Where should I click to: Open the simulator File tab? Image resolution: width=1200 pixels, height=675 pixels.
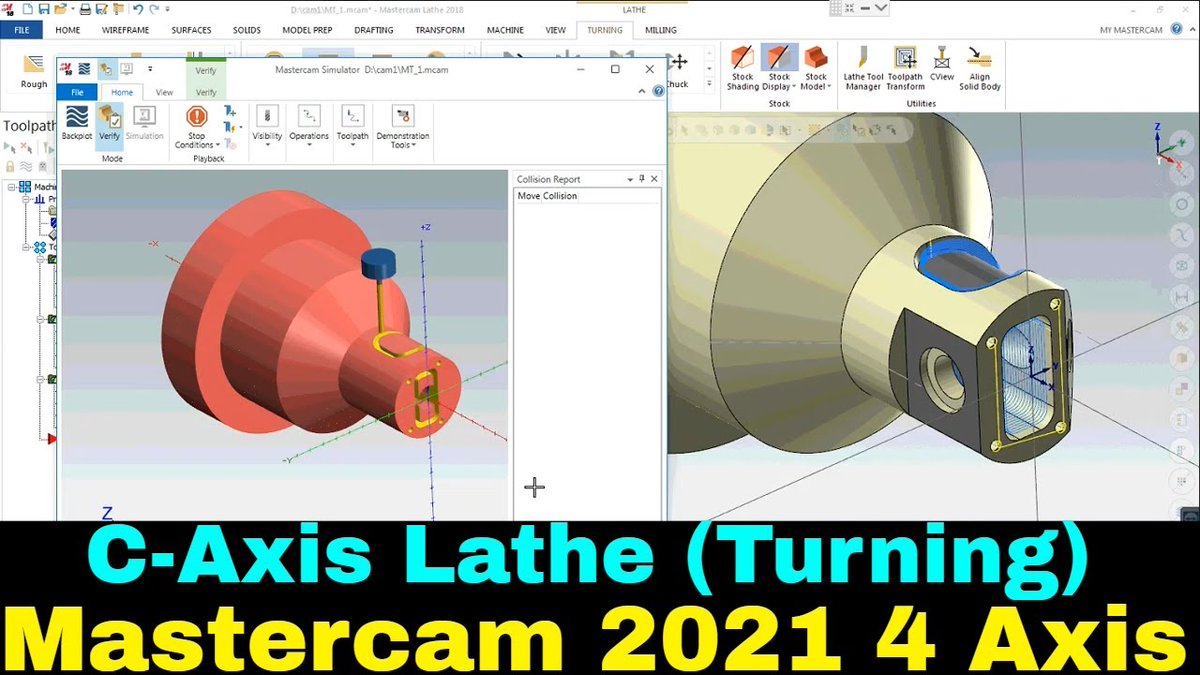[78, 92]
